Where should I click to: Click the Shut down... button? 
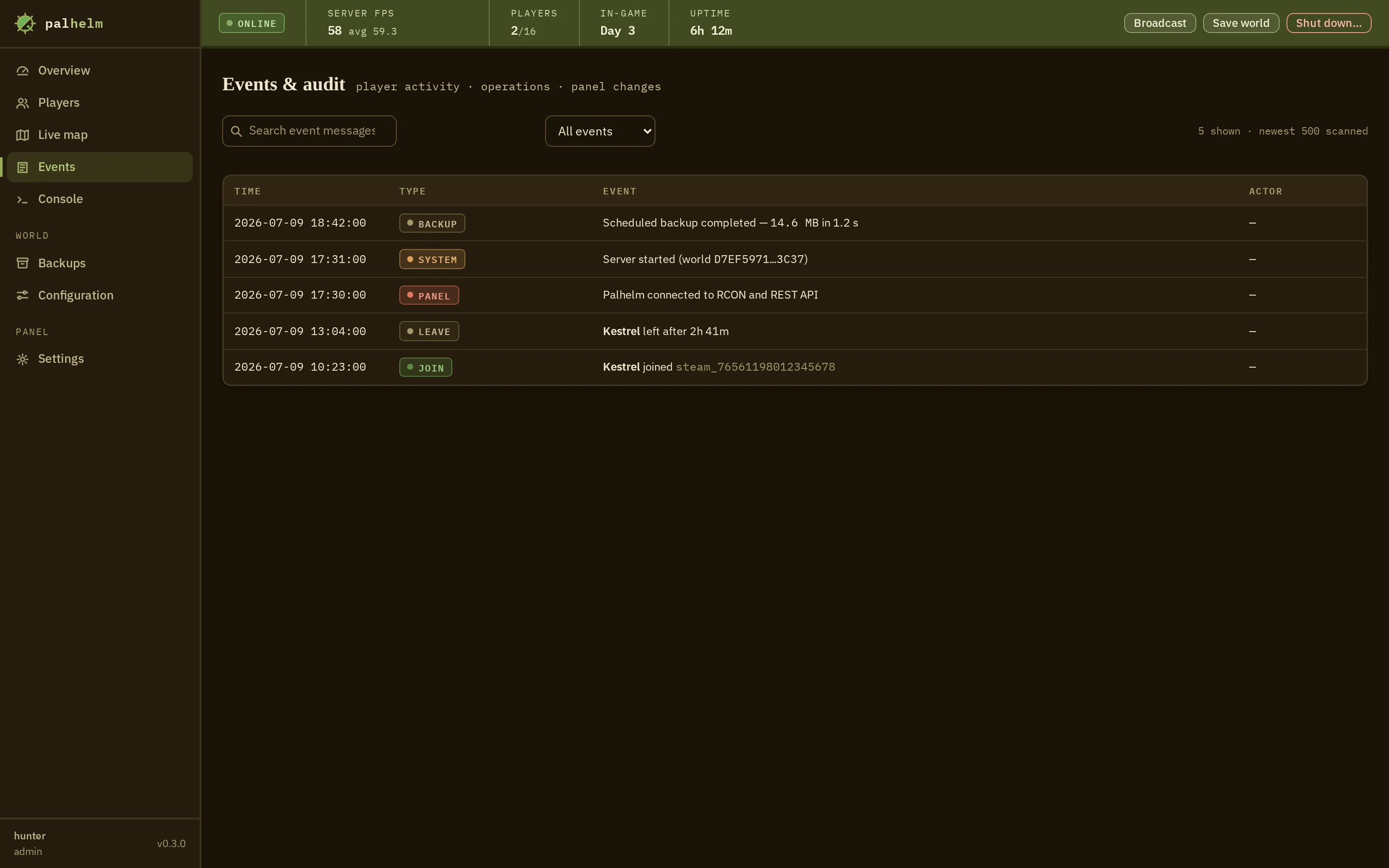(1328, 23)
